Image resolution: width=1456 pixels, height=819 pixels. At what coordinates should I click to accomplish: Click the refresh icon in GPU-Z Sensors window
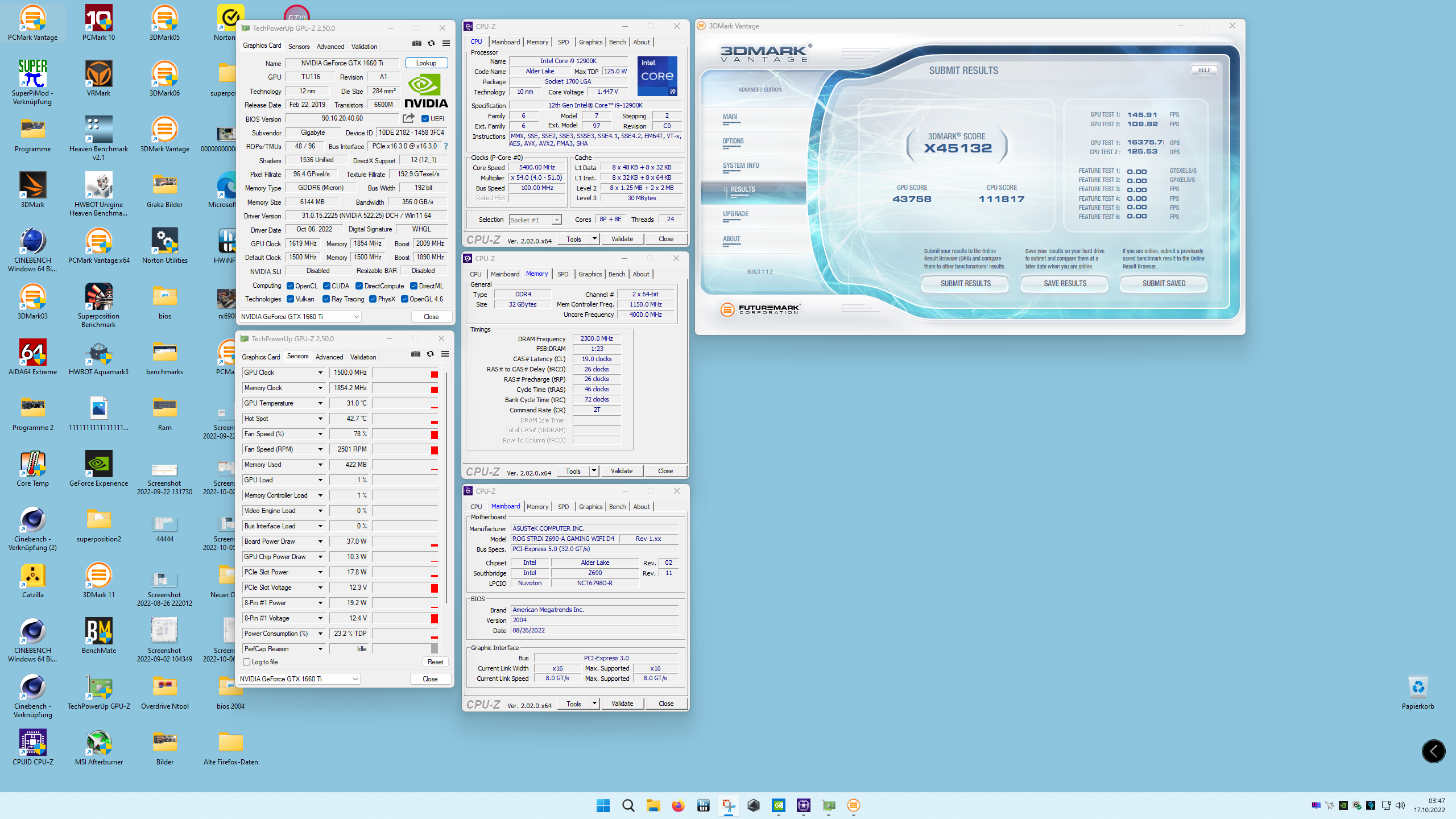click(x=431, y=354)
